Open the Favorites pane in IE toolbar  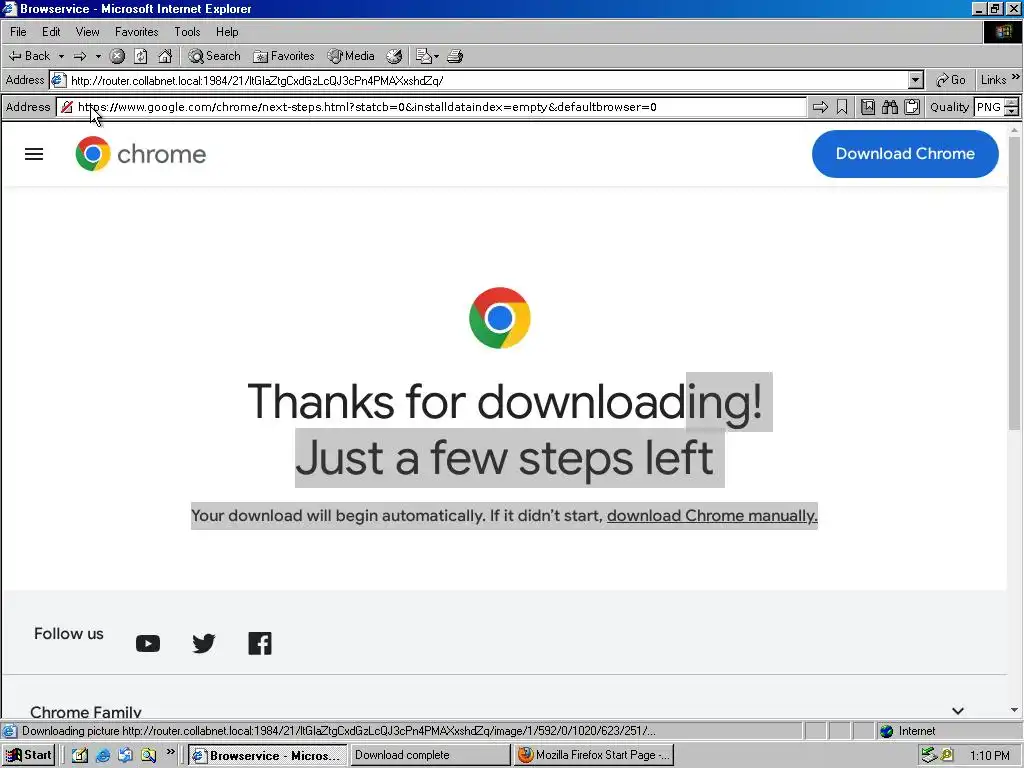[284, 56]
